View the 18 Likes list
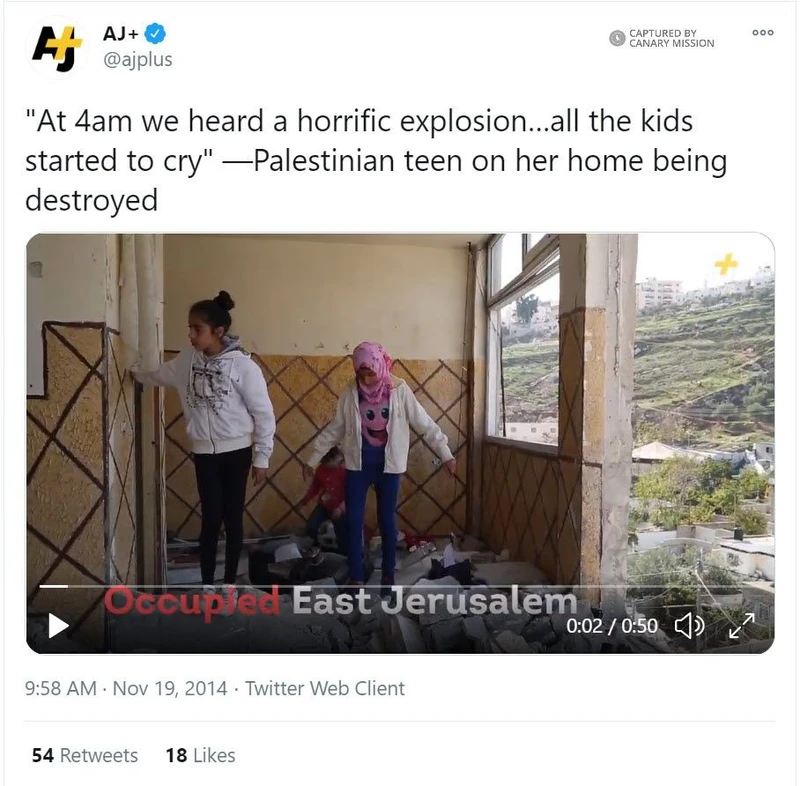The width and height of the screenshot is (800, 786). point(201,755)
